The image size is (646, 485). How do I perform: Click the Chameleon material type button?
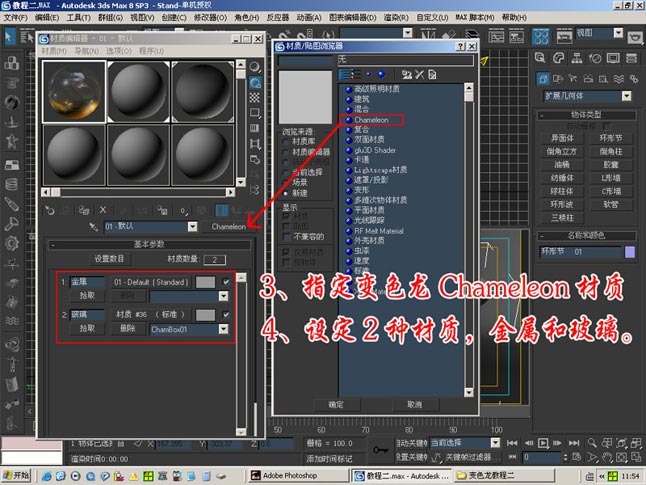[x=229, y=227]
